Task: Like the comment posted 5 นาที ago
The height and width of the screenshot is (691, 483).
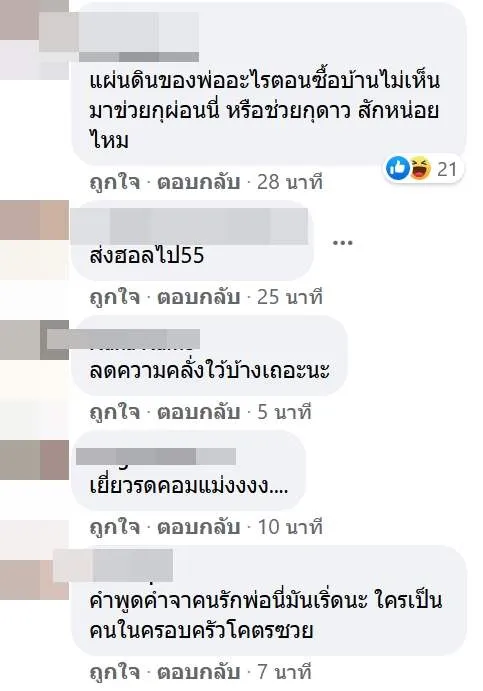Action: (115, 412)
